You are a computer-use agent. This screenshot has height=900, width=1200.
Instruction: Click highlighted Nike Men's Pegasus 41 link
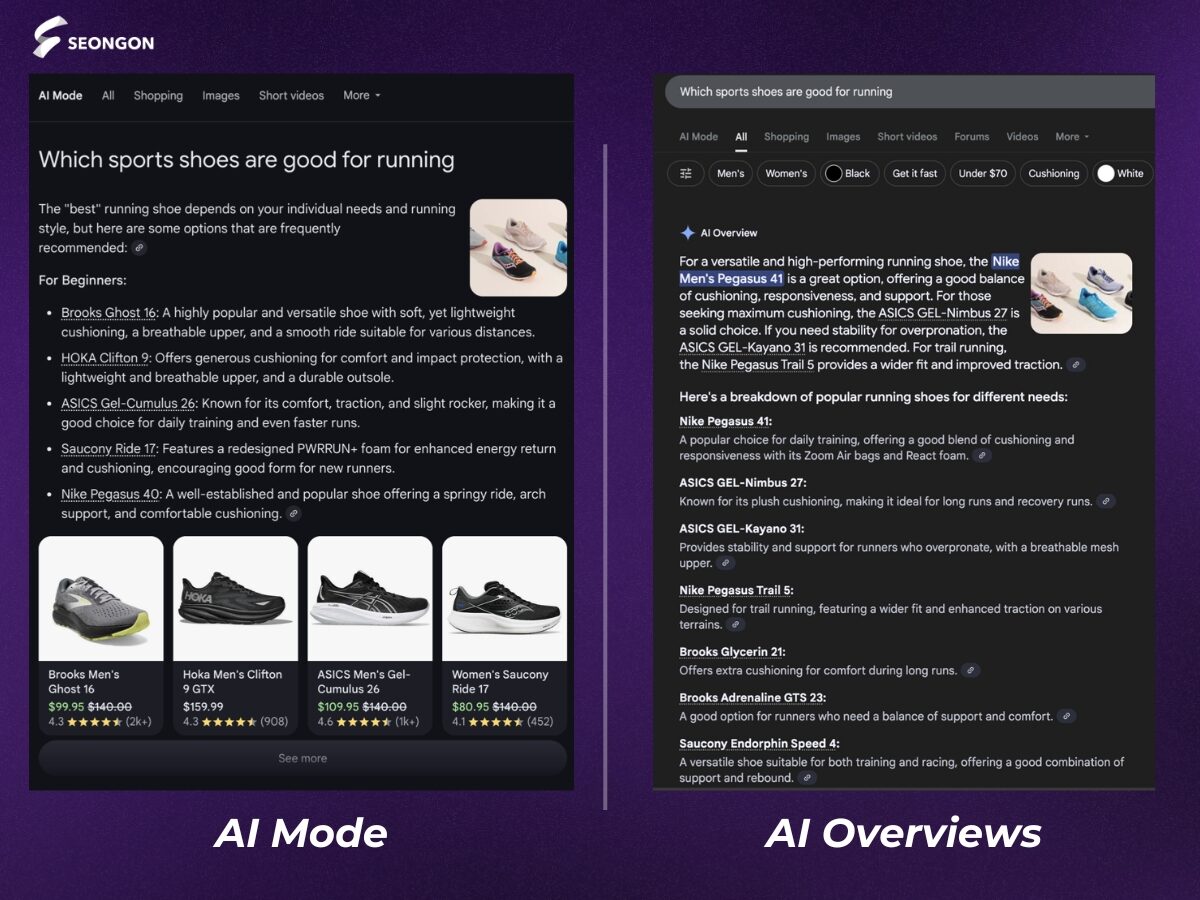point(849,270)
